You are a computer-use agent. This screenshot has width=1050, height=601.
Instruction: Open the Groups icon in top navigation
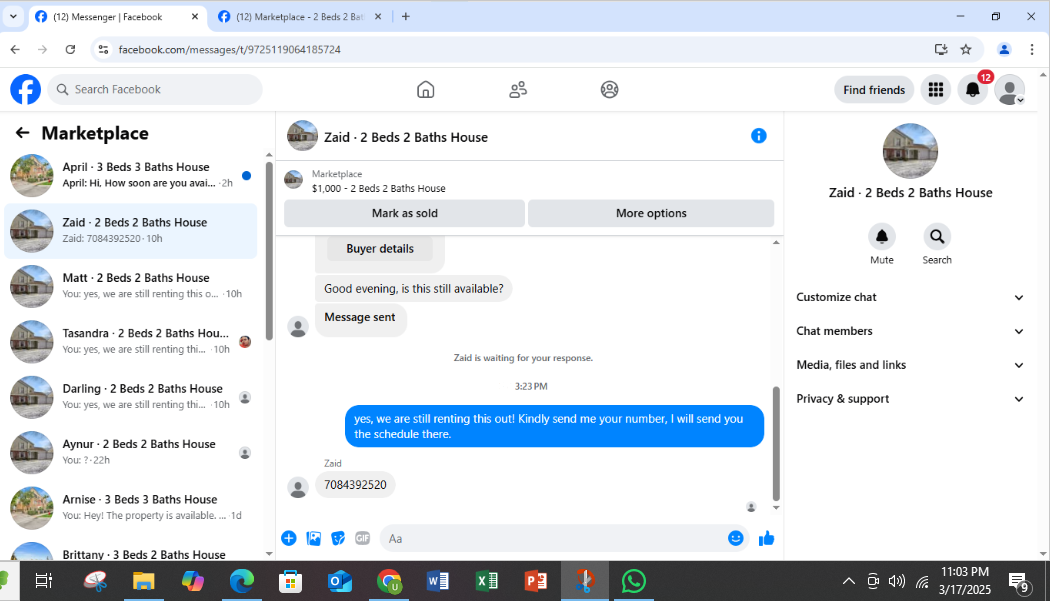tap(609, 90)
